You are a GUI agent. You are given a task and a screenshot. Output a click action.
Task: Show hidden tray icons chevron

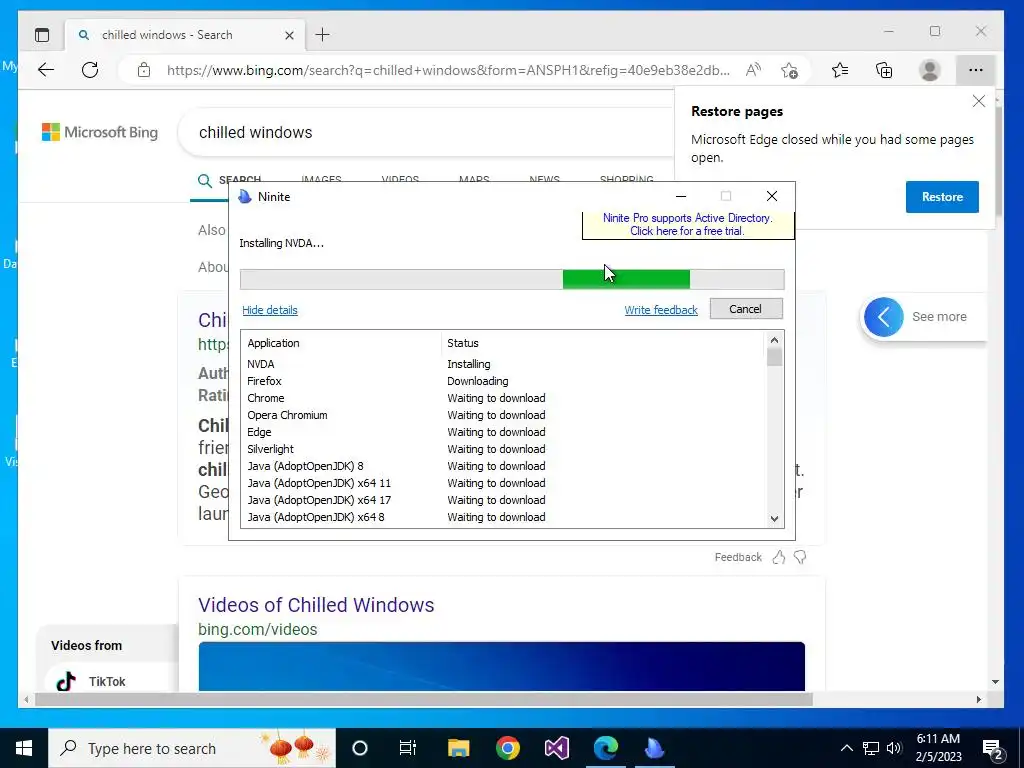(x=846, y=748)
